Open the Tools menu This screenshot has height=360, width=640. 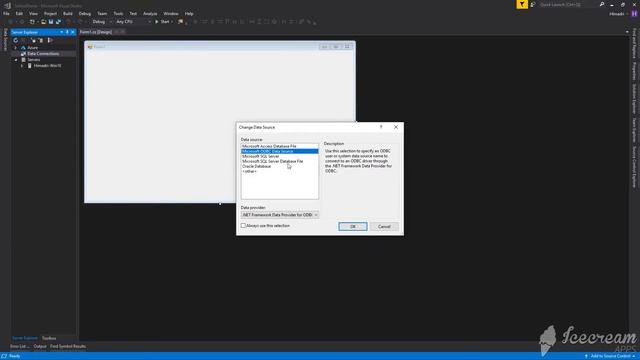click(x=118, y=13)
